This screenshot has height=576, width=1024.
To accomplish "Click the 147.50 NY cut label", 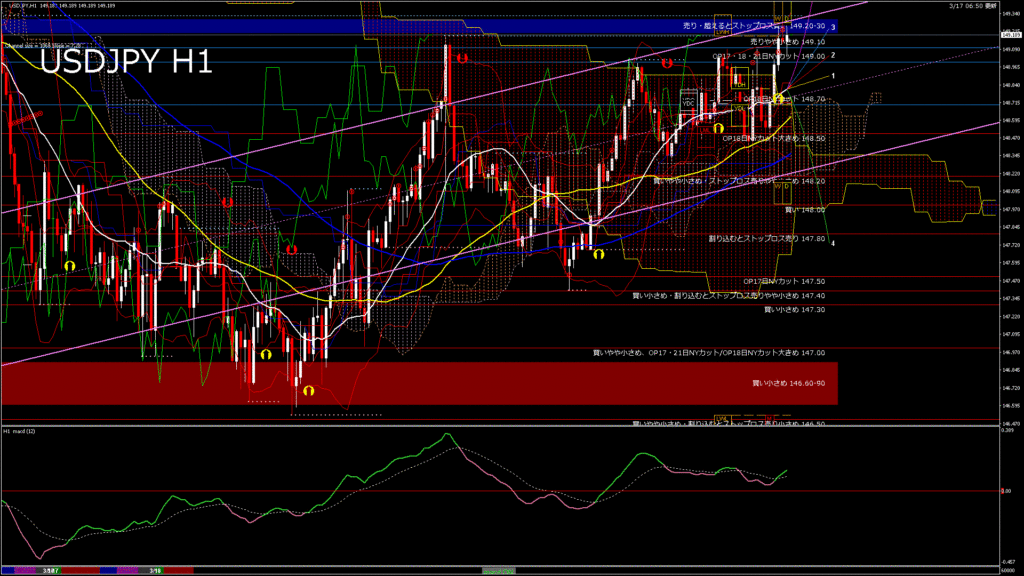I will pos(784,282).
